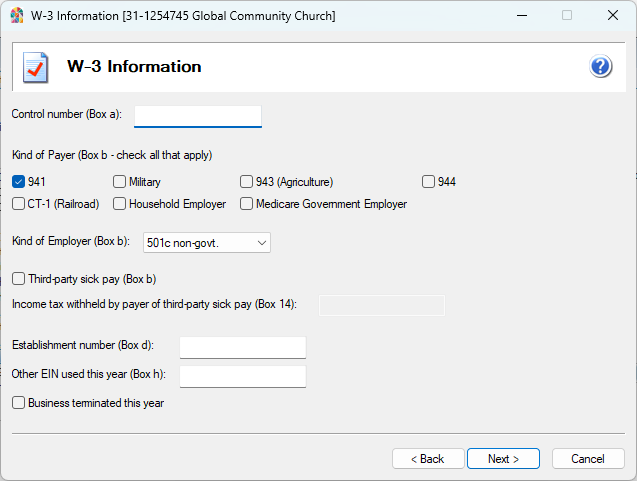
Task: Uncheck the 941 checkbox
Action: pyautogui.click(x=19, y=182)
